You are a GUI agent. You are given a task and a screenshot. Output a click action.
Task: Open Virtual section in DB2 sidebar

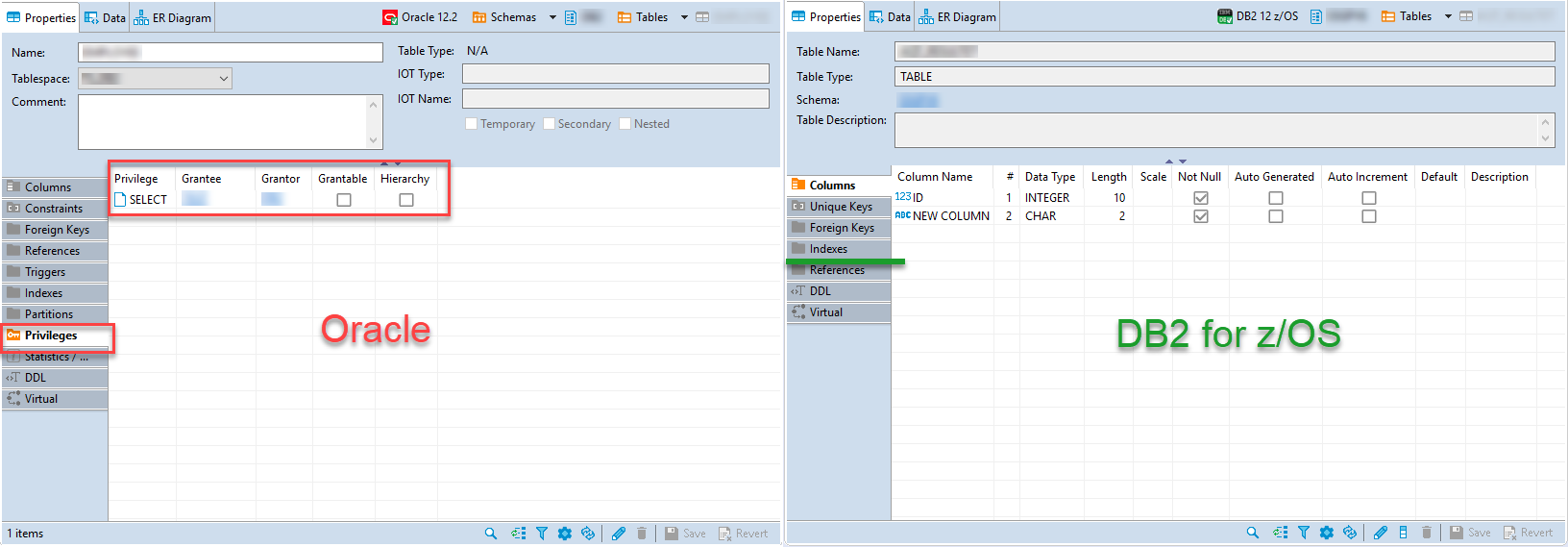tap(839, 312)
